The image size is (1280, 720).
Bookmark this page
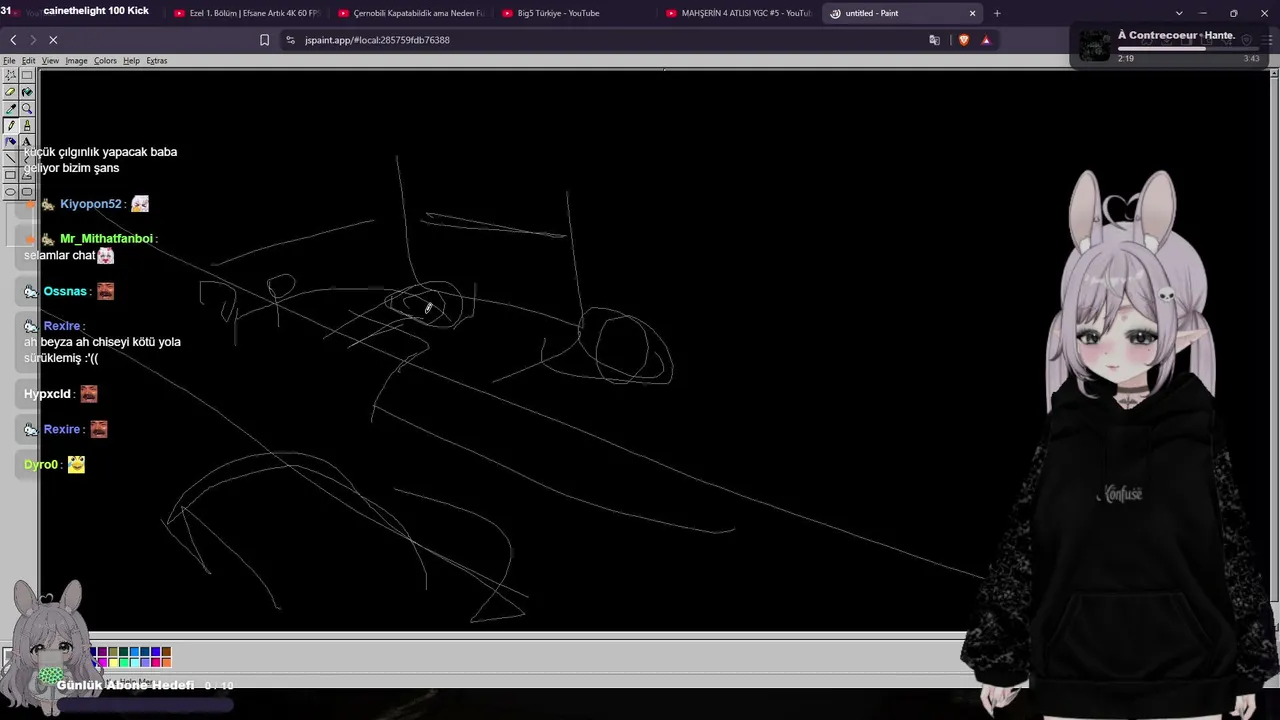point(264,40)
